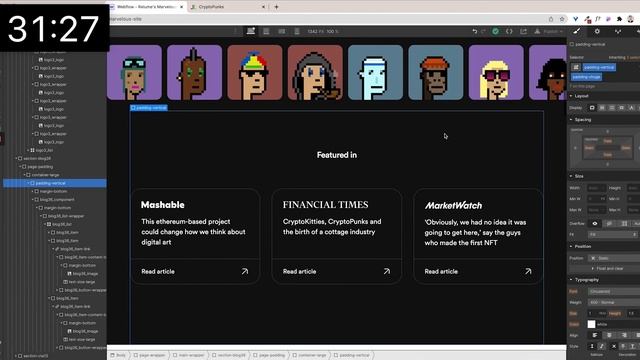Open the share project icon
This screenshot has height=360, width=640.
pyautogui.click(x=523, y=31)
